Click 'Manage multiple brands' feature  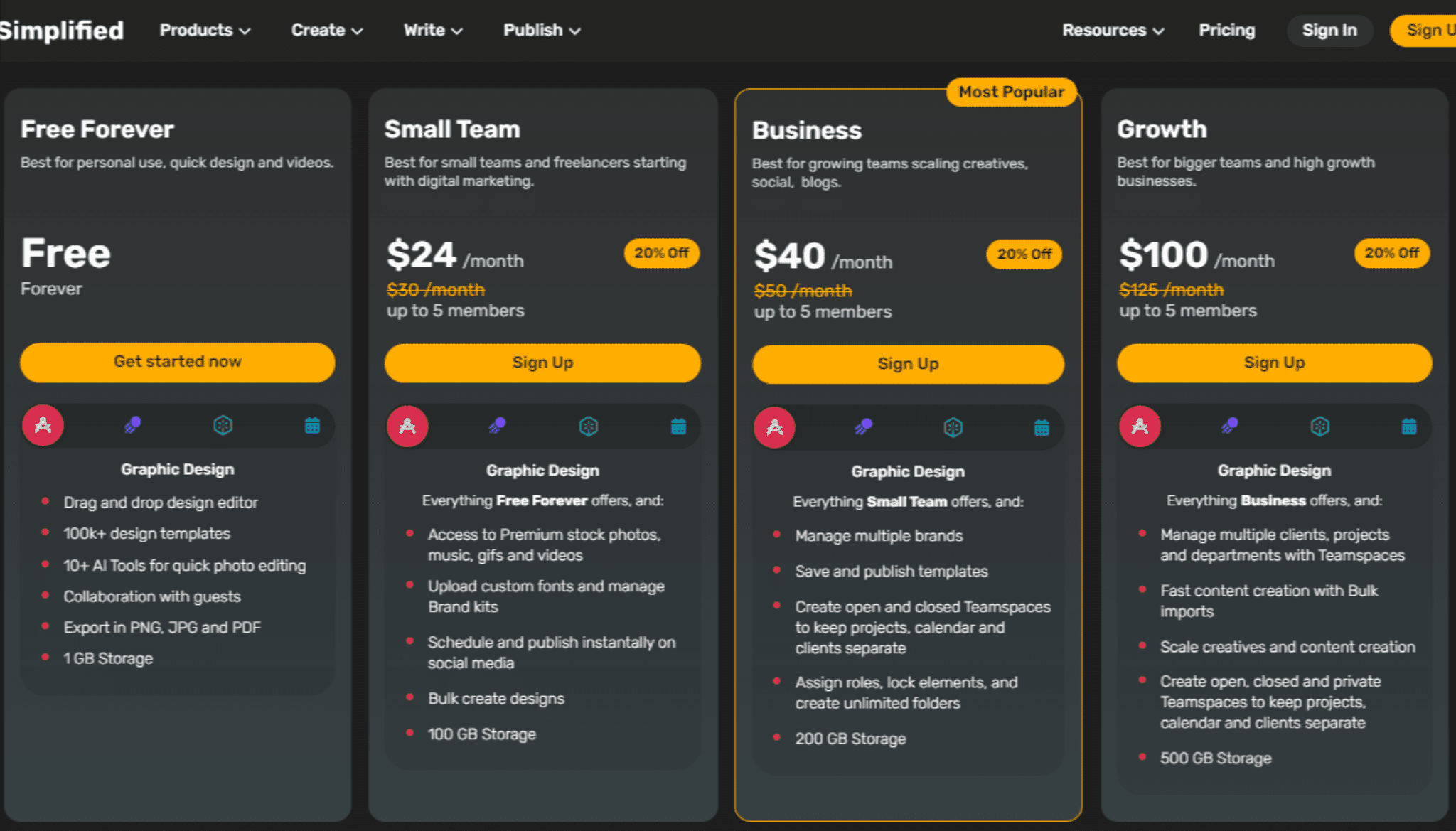point(879,536)
